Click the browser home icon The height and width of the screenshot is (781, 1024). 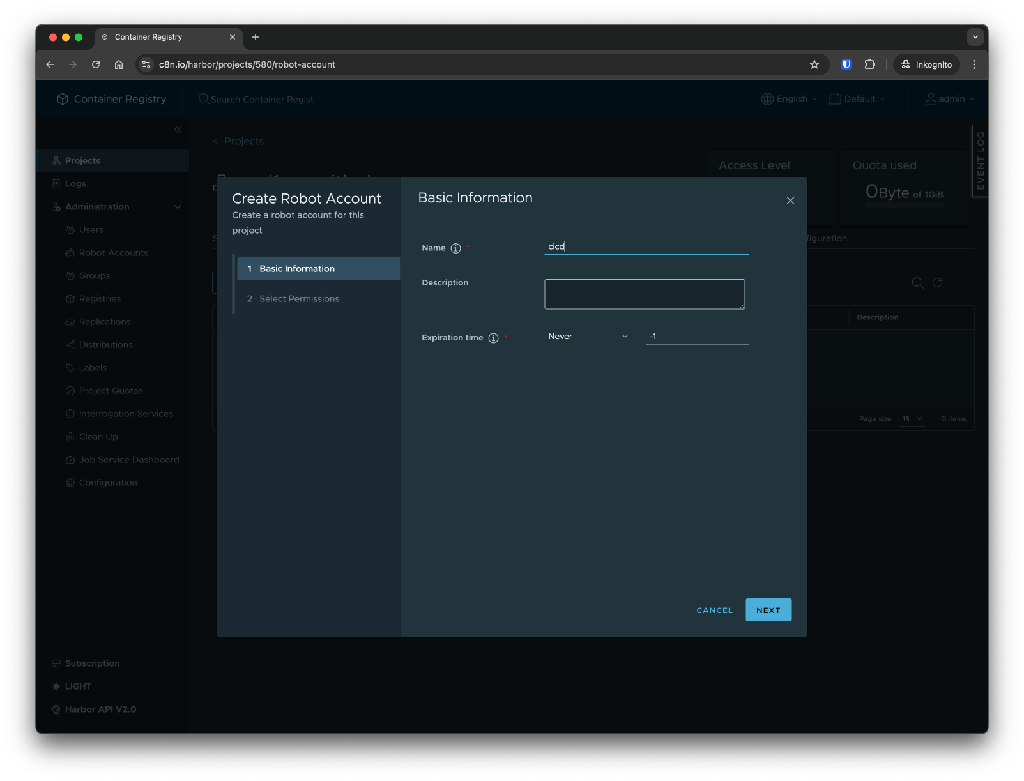119,65
